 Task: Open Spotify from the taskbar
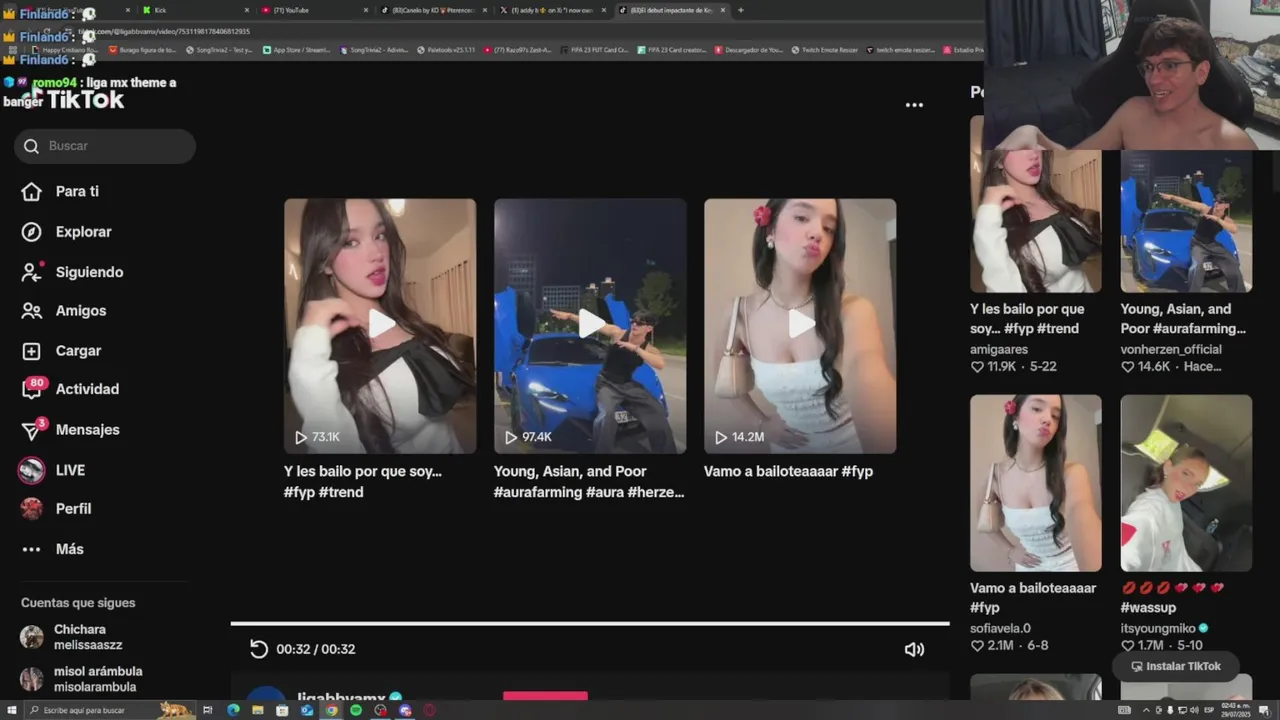(x=356, y=710)
